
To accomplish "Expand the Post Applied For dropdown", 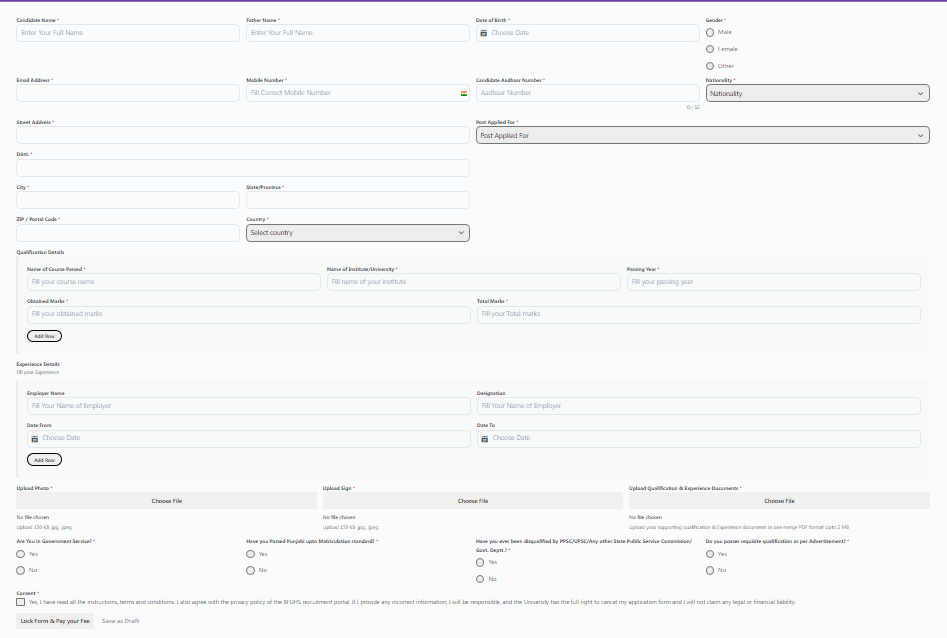I will [x=702, y=135].
